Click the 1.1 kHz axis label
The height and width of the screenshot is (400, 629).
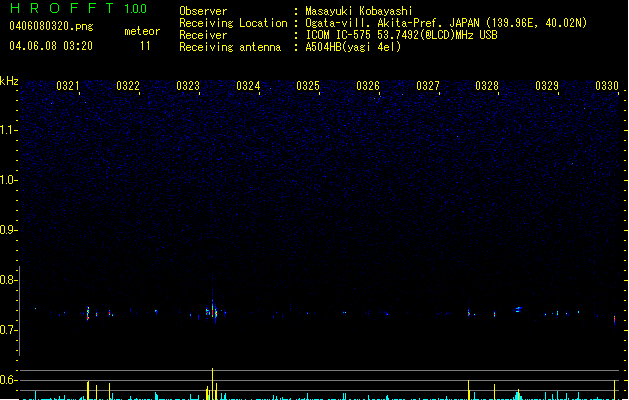click(x=8, y=130)
